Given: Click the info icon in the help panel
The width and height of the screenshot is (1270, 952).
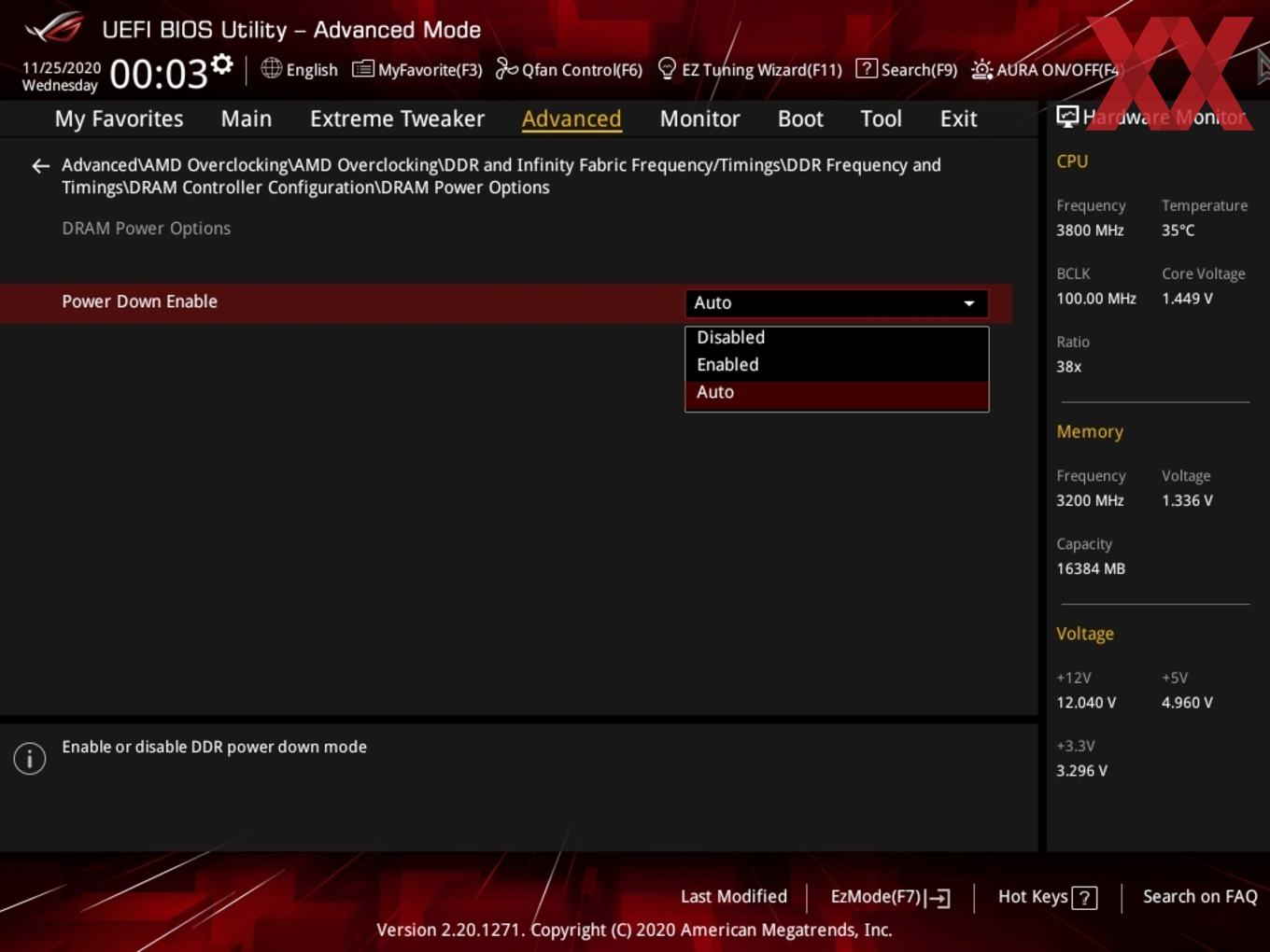Looking at the screenshot, I should click(30, 758).
